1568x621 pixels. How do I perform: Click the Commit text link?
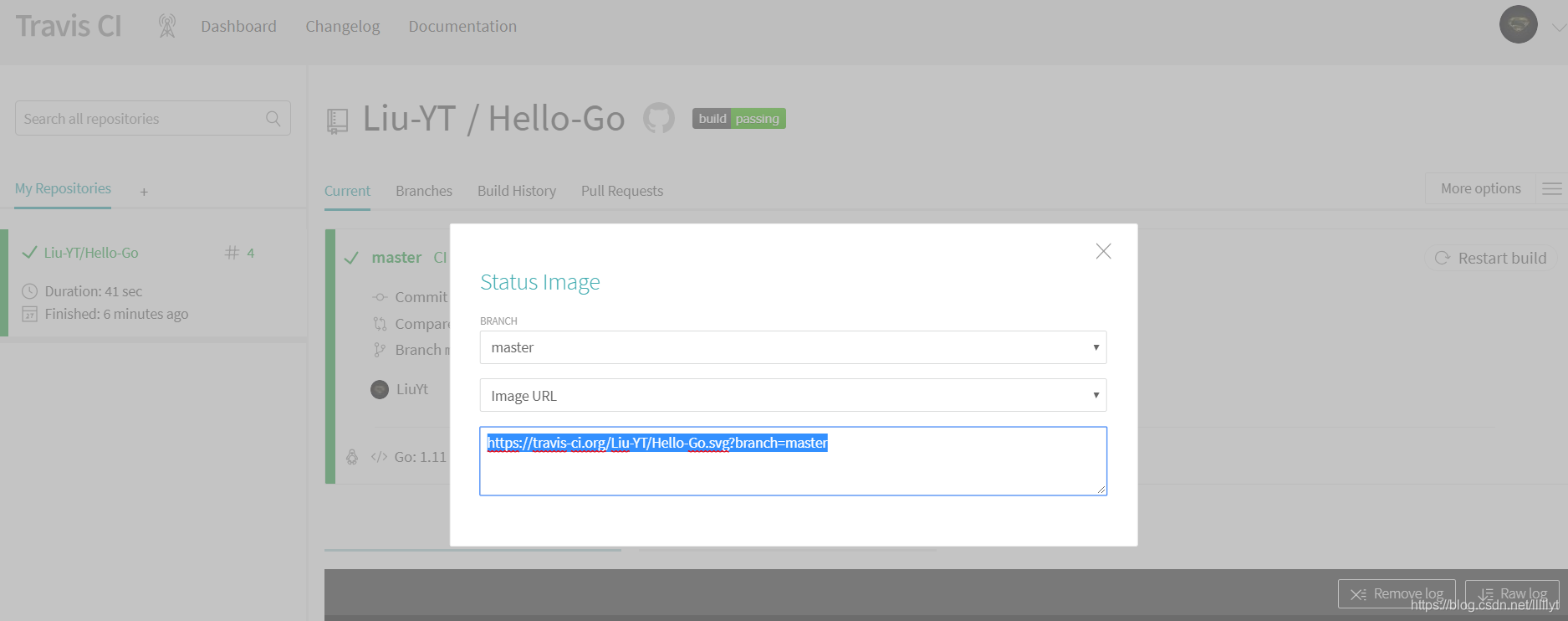pos(421,297)
